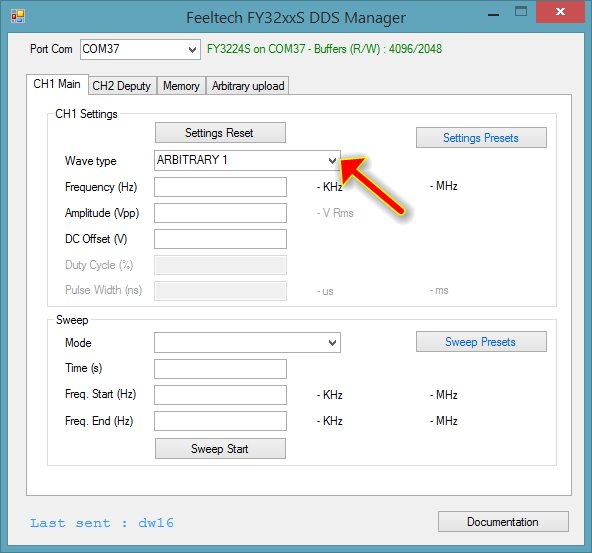Open the Documentation button

tap(503, 522)
